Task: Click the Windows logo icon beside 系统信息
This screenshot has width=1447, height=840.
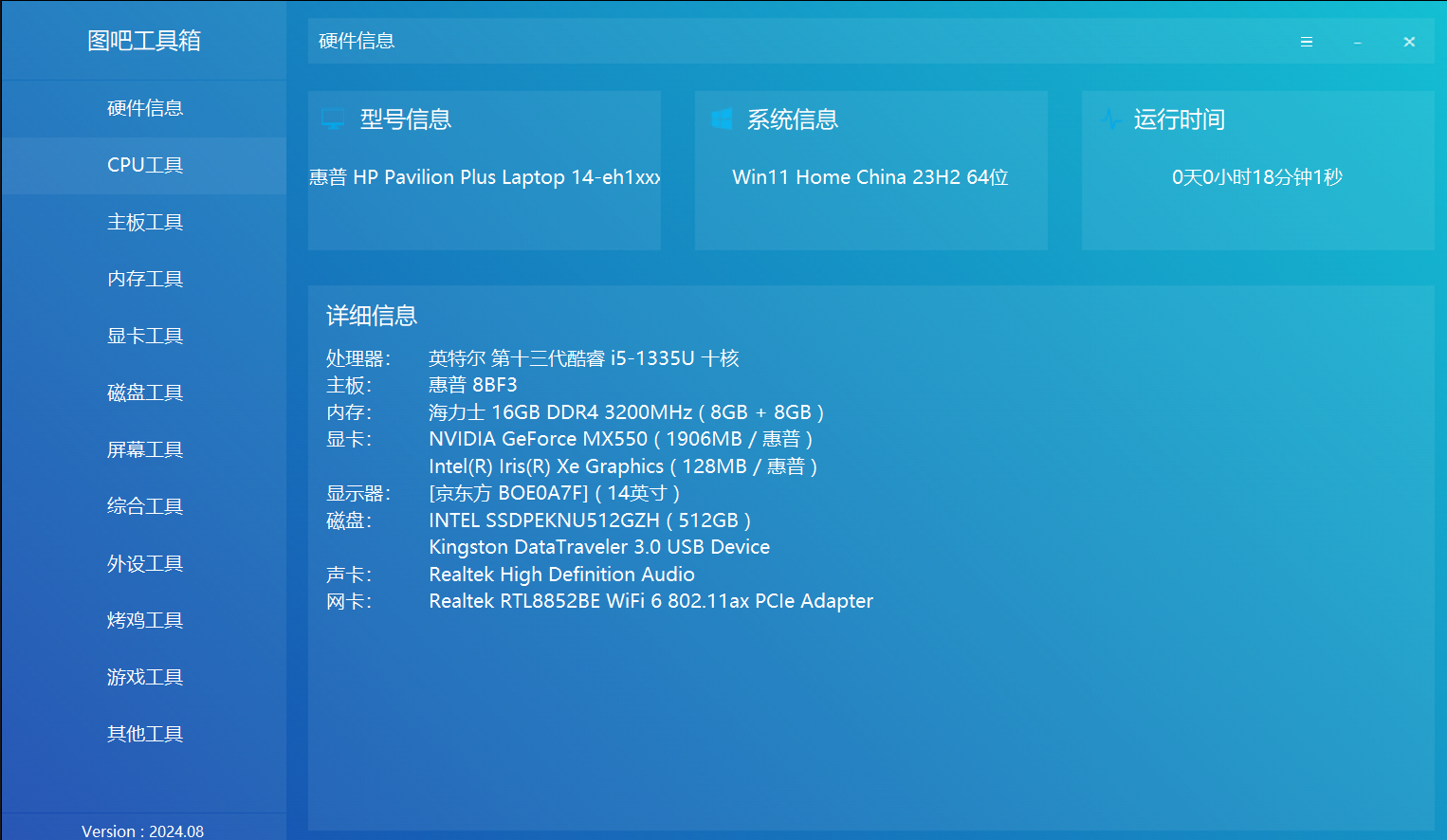Action: 722,119
